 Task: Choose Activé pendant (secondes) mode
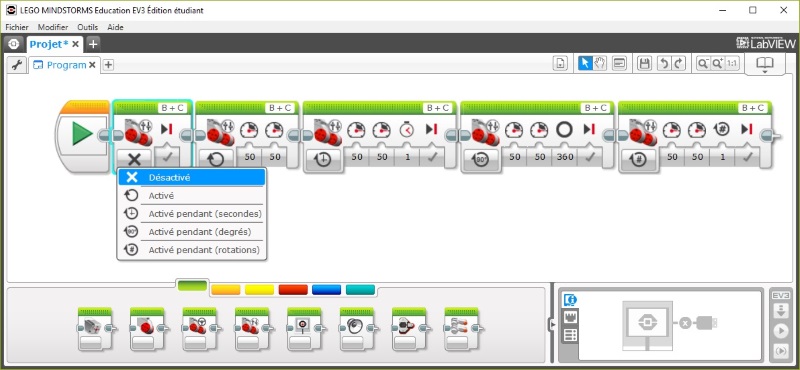192,214
